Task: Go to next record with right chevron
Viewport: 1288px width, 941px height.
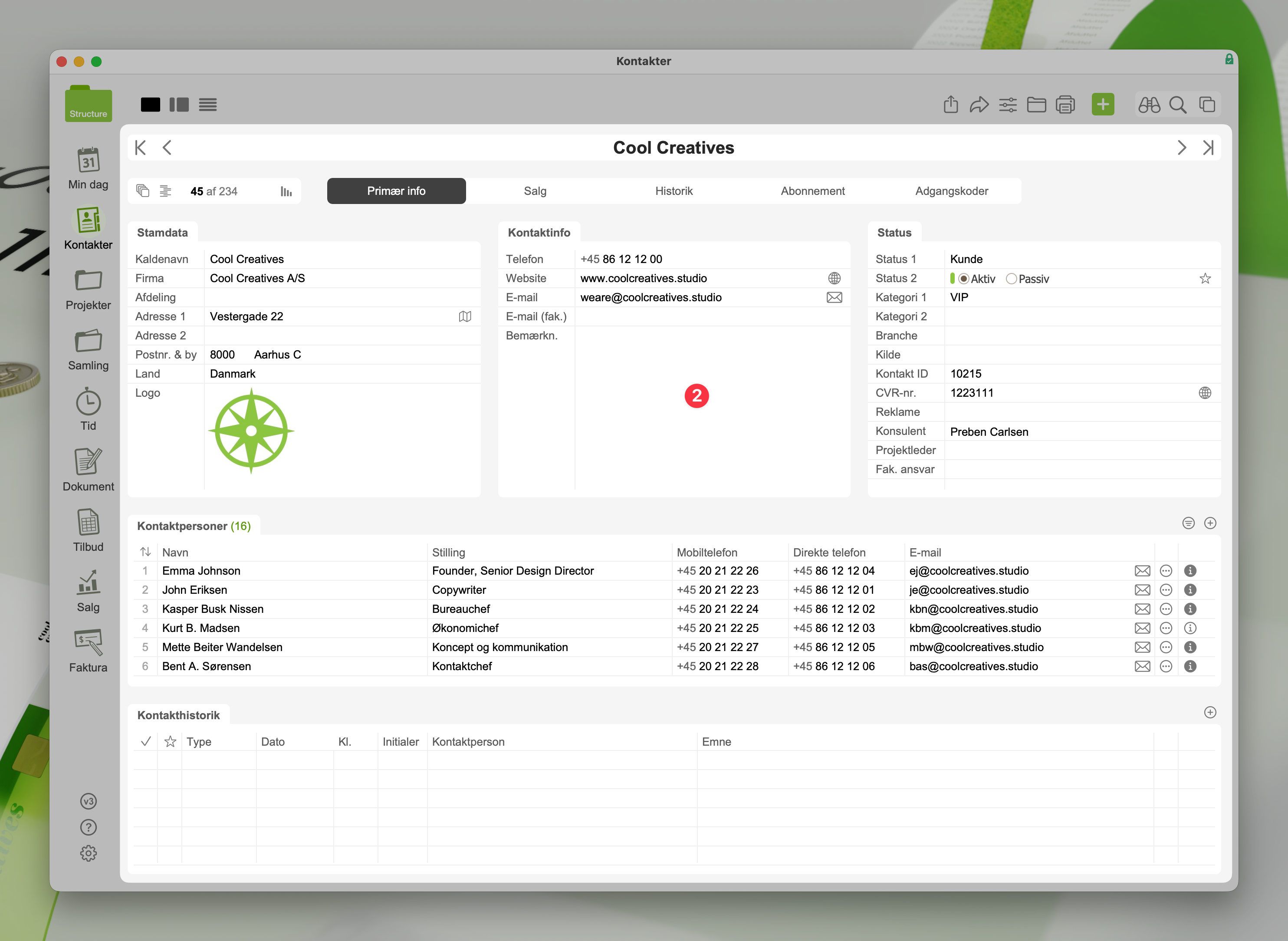Action: [x=1182, y=148]
